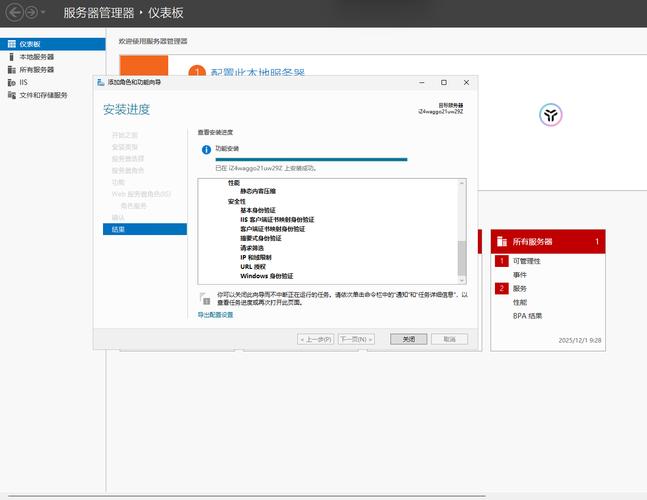Click the installation progress bar
The image size is (647, 500).
pyautogui.click(x=311, y=159)
